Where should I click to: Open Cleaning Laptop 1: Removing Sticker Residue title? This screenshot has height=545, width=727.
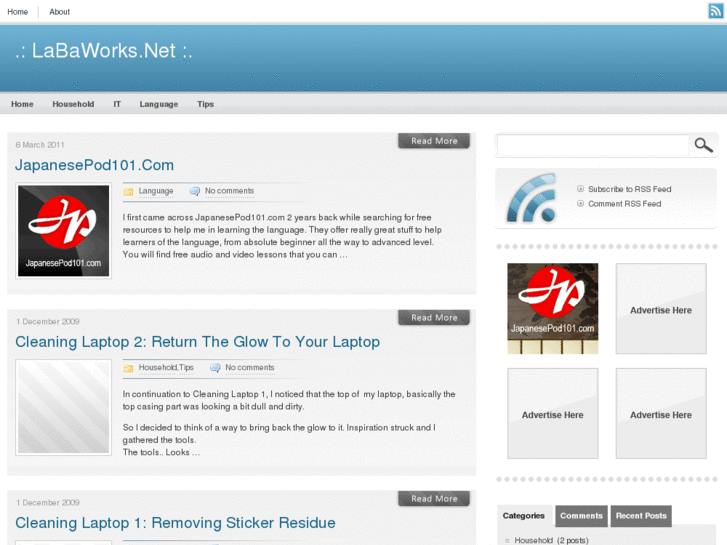coord(175,523)
